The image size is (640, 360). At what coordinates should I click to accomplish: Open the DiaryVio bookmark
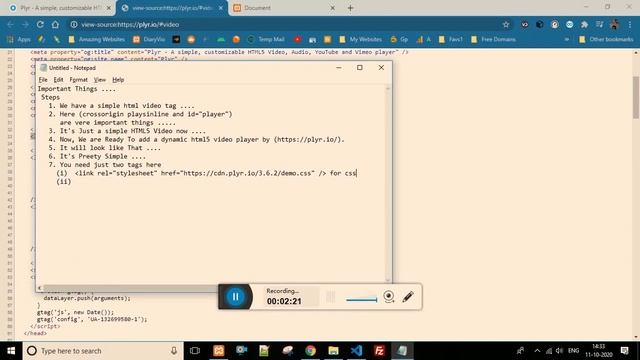coord(149,39)
